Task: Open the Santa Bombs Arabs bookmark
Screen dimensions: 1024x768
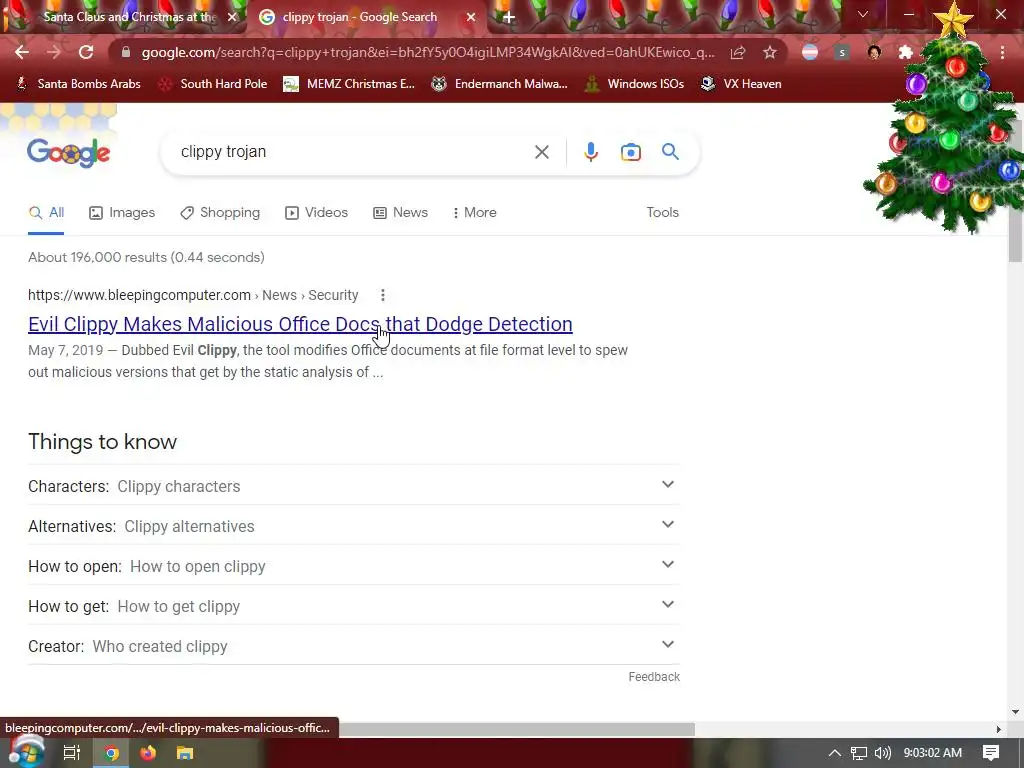Action: tap(78, 84)
